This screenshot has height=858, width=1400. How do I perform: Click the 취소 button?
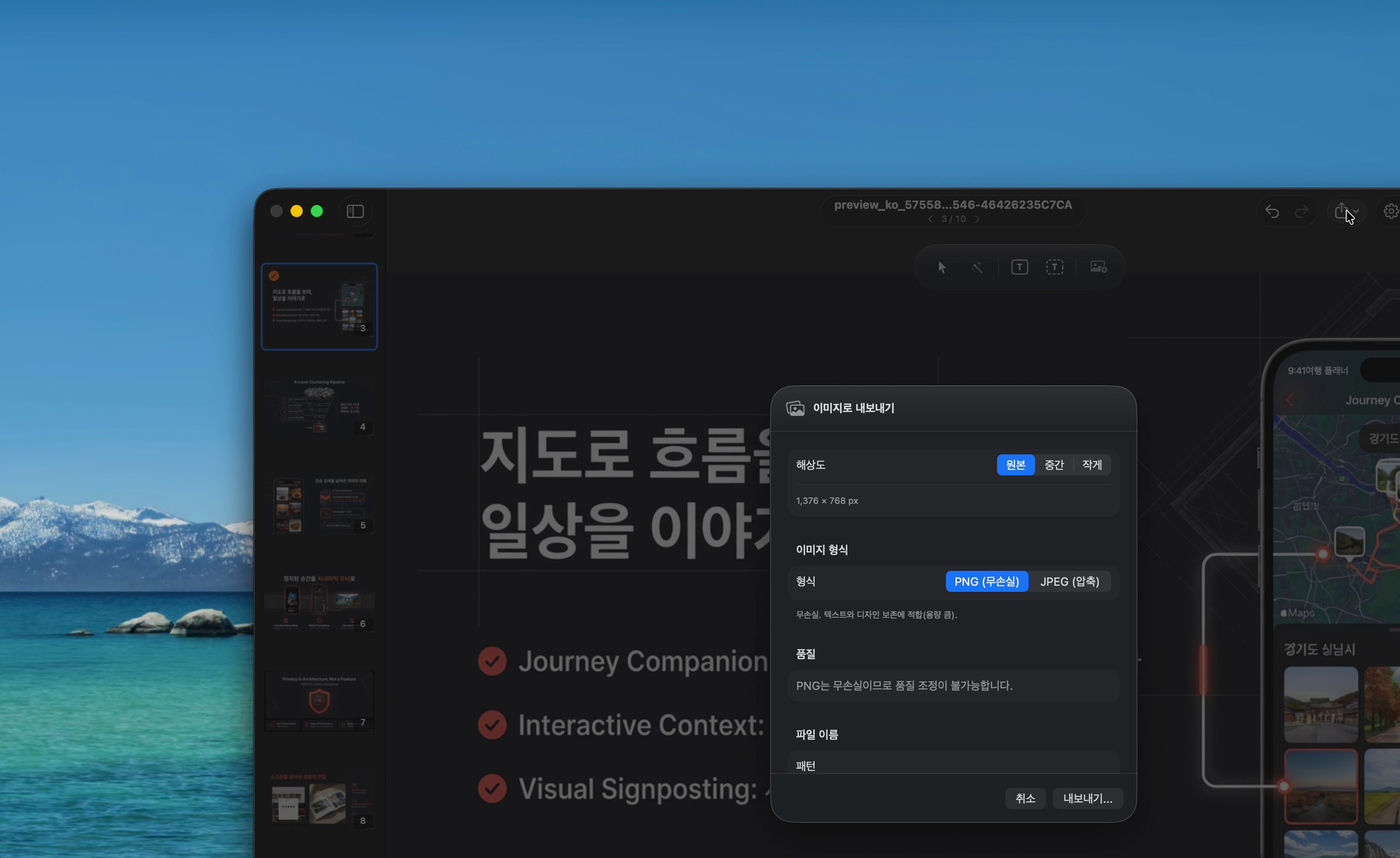[1025, 798]
